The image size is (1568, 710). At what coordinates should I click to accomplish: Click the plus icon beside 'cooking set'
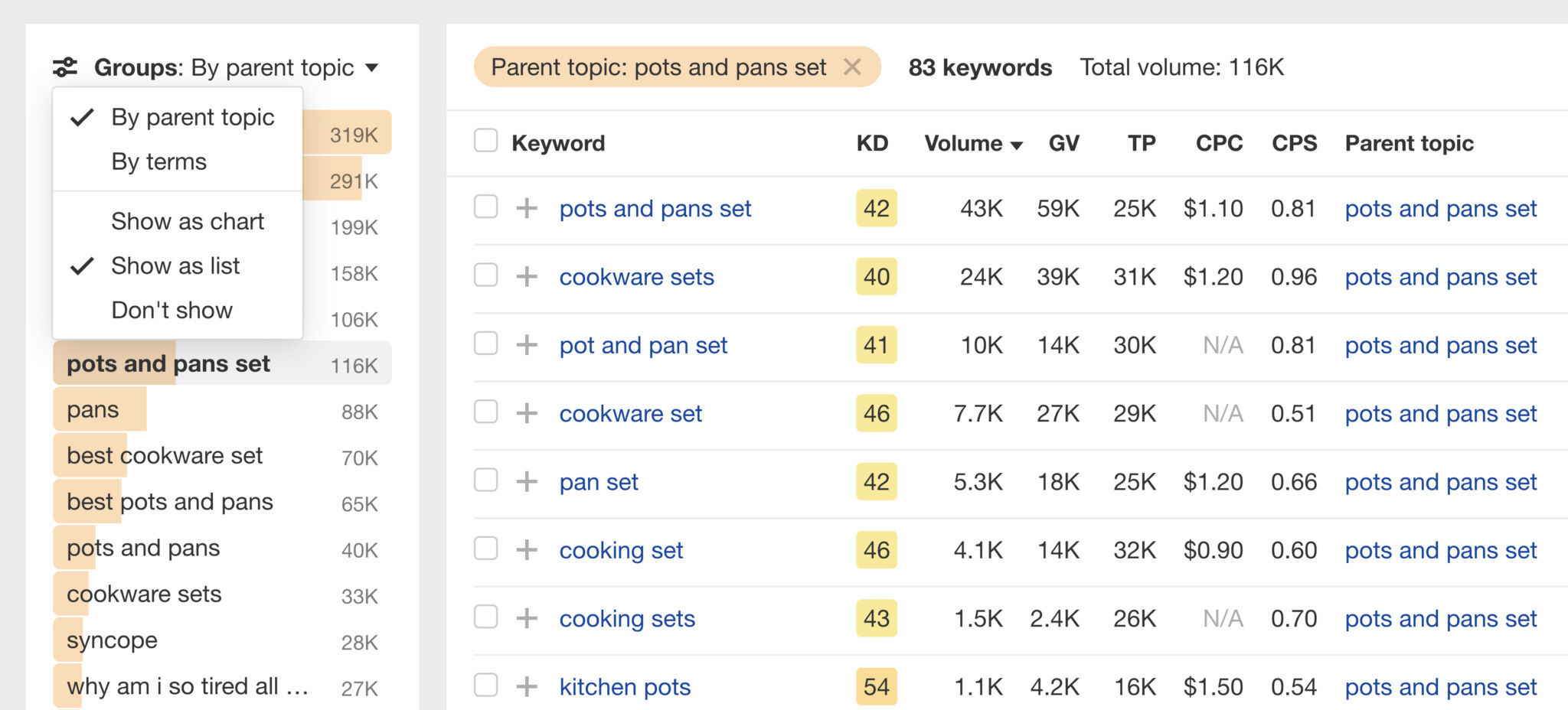pos(526,549)
